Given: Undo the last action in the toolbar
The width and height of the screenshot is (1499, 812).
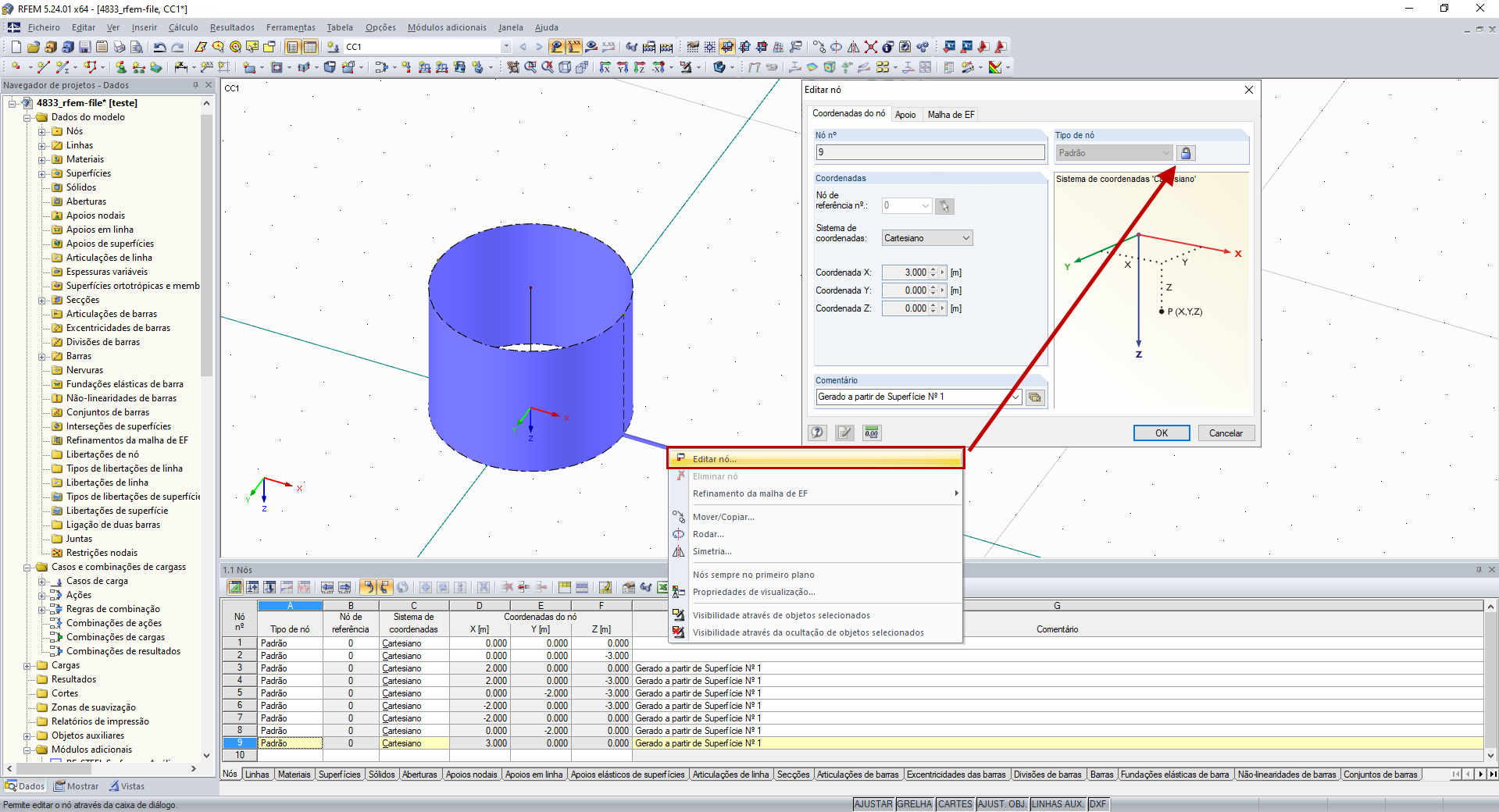Looking at the screenshot, I should tap(160, 47).
